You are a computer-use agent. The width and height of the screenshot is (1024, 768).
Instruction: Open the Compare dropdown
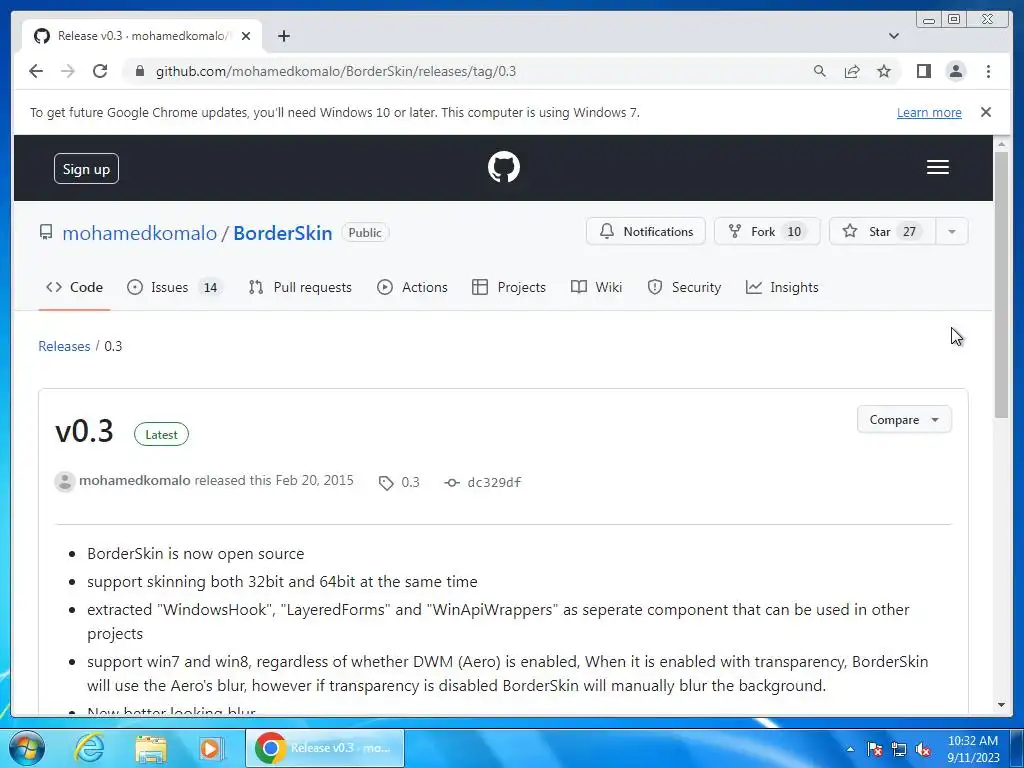coord(904,420)
